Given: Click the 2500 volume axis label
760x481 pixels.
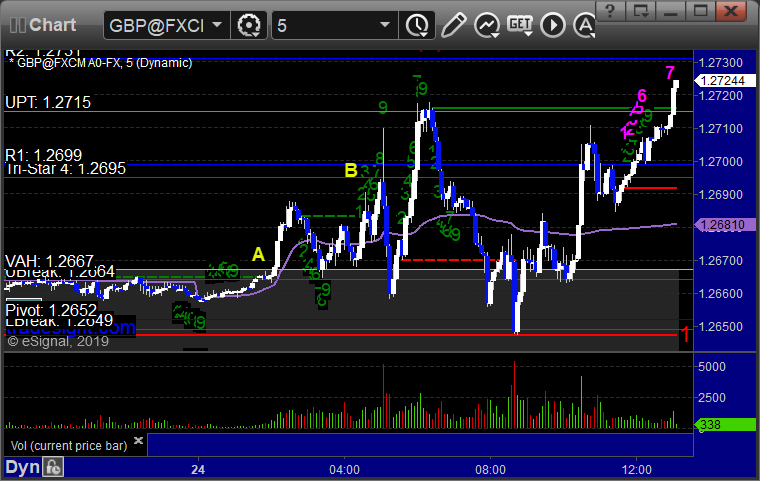Looking at the screenshot, I should [712, 398].
